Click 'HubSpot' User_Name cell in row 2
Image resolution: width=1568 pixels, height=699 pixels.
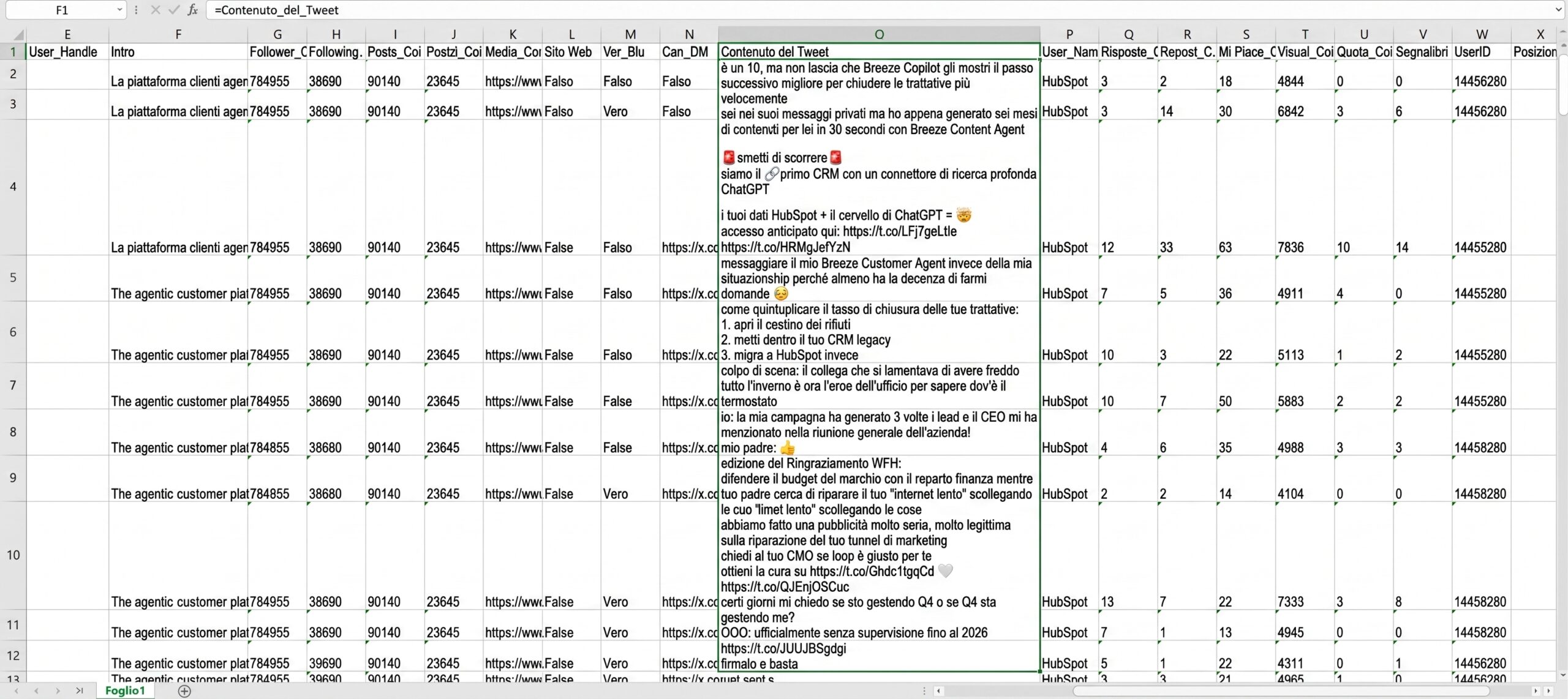coord(1069,75)
